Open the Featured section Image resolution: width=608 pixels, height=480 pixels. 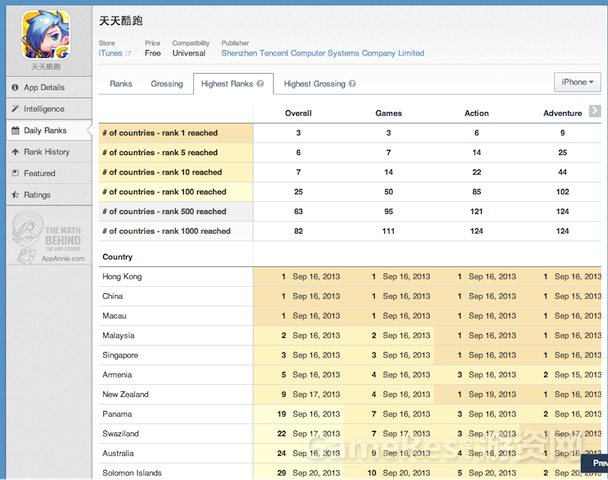[x=49, y=173]
